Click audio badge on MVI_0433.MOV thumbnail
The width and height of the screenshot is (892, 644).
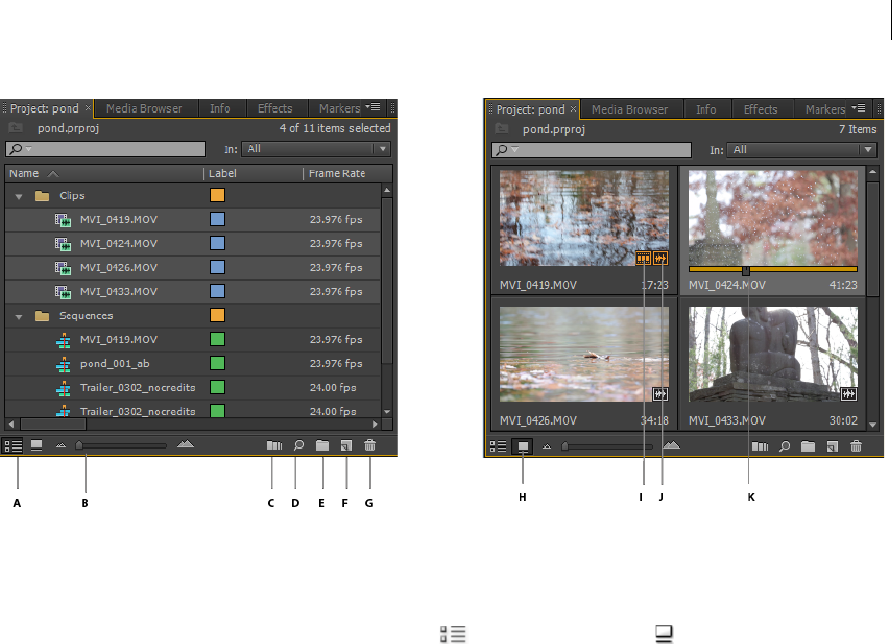848,394
